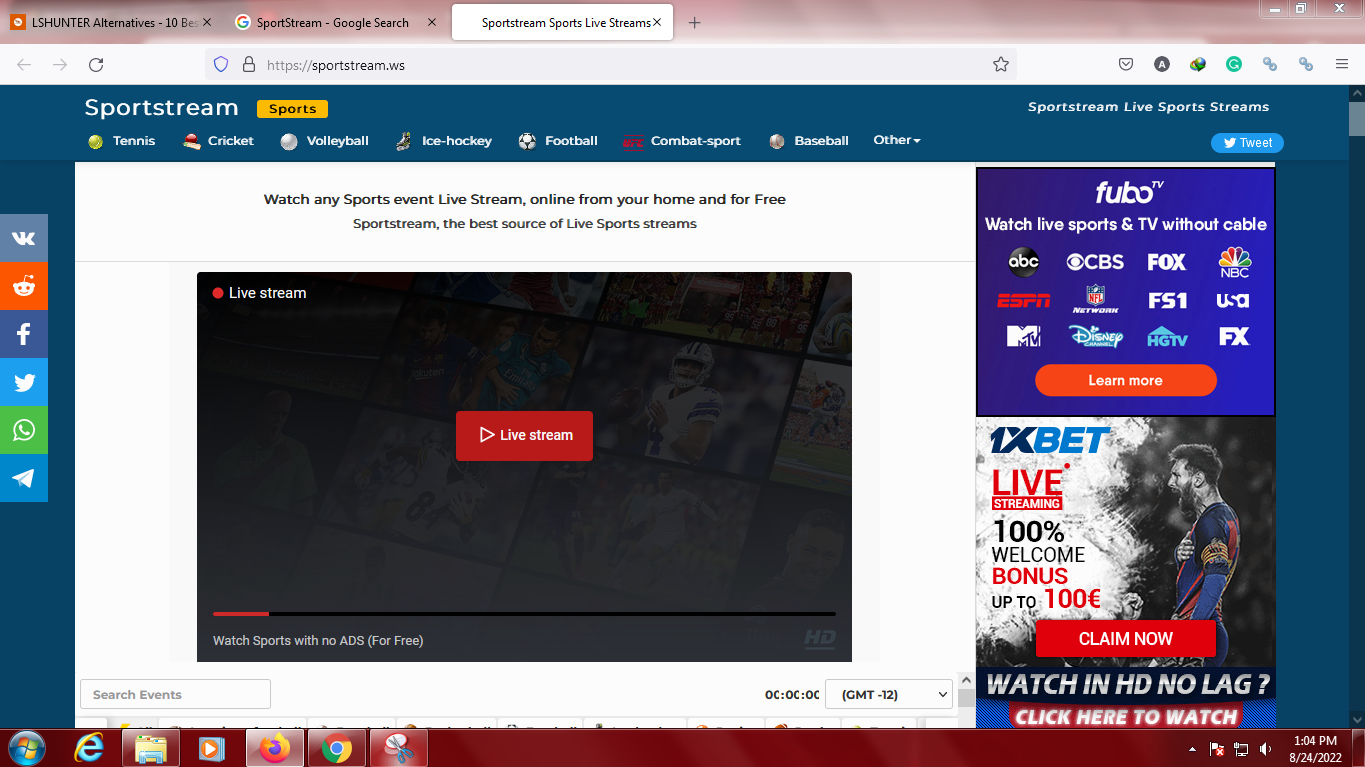This screenshot has width=1365, height=767.
Task: Open Internet Download Manager extension icon
Action: tap(1198, 64)
